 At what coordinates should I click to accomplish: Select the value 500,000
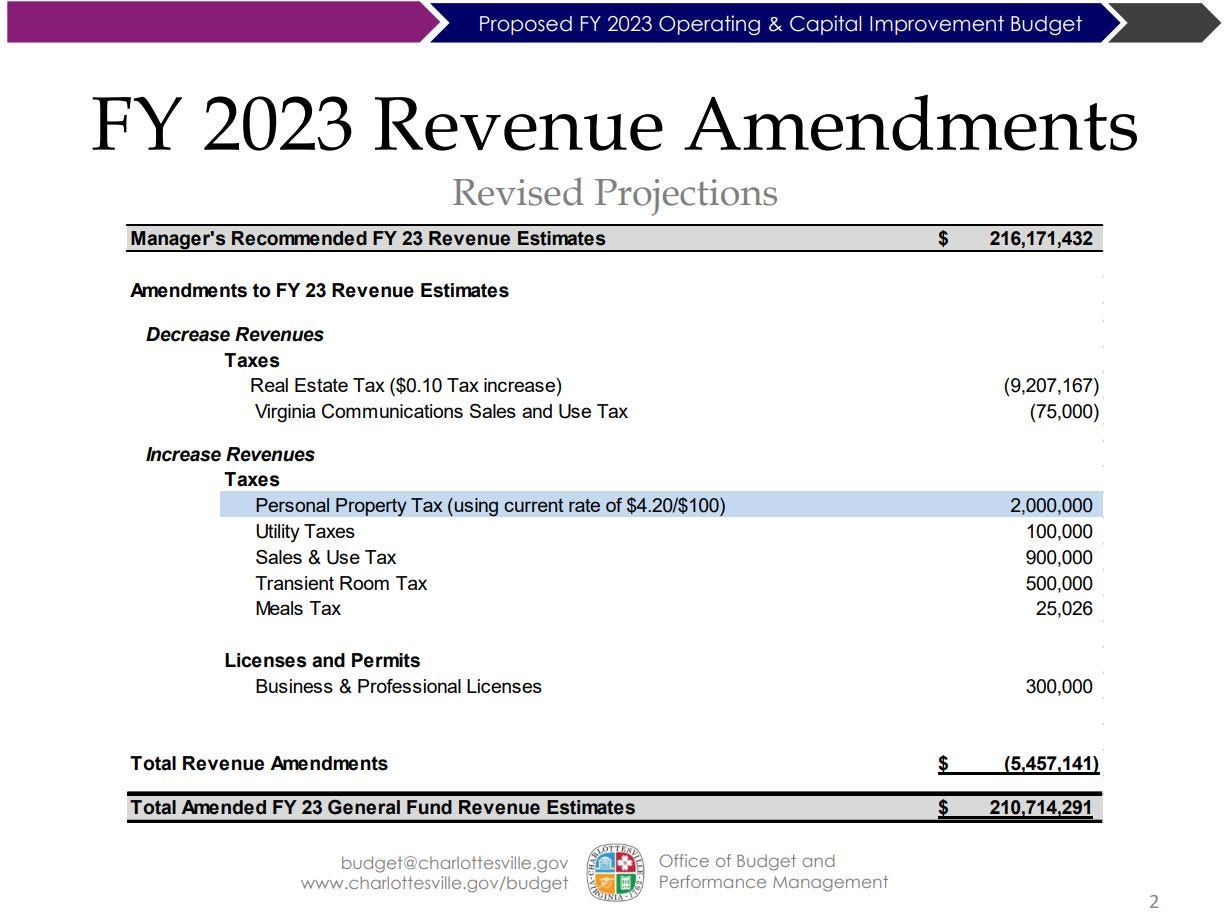click(1059, 584)
